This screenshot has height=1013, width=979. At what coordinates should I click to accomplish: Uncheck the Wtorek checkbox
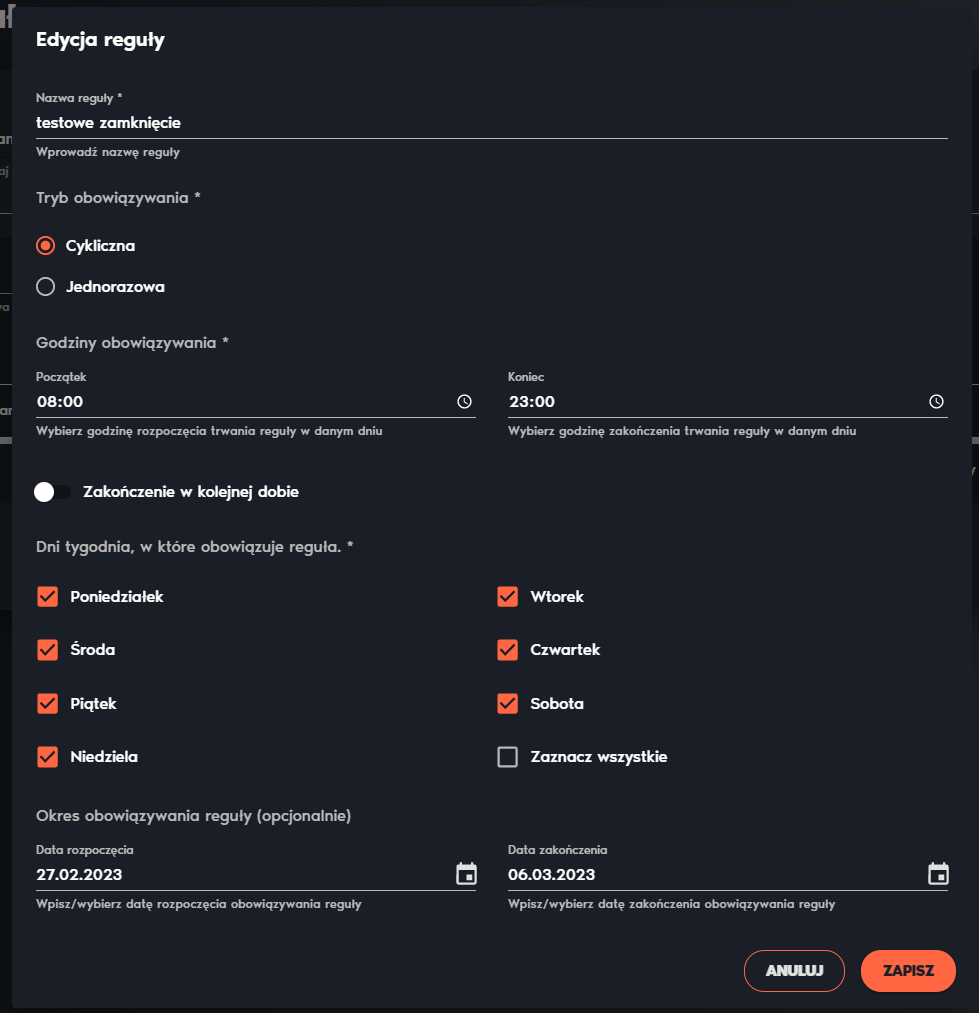coord(507,597)
